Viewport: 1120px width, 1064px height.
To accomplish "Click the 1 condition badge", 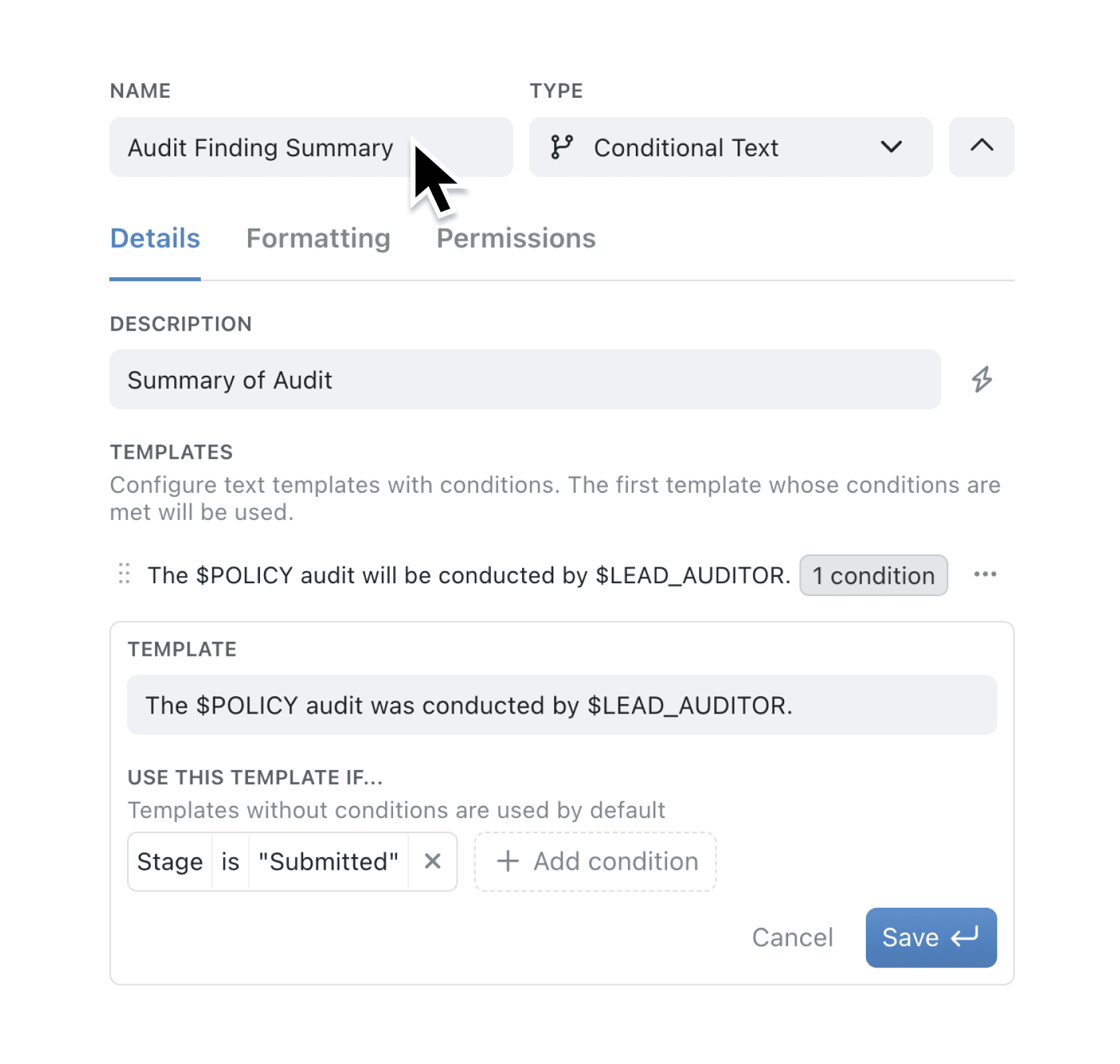I will tap(873, 575).
